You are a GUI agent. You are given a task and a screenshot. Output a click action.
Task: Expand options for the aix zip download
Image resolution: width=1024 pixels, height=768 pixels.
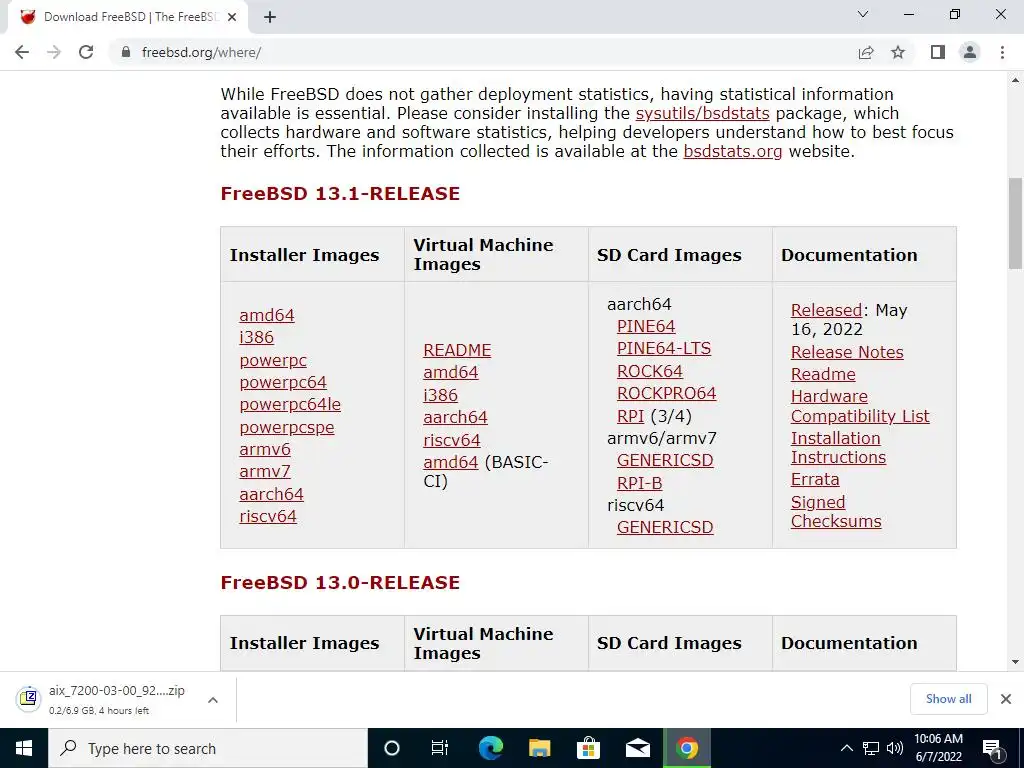point(212,700)
